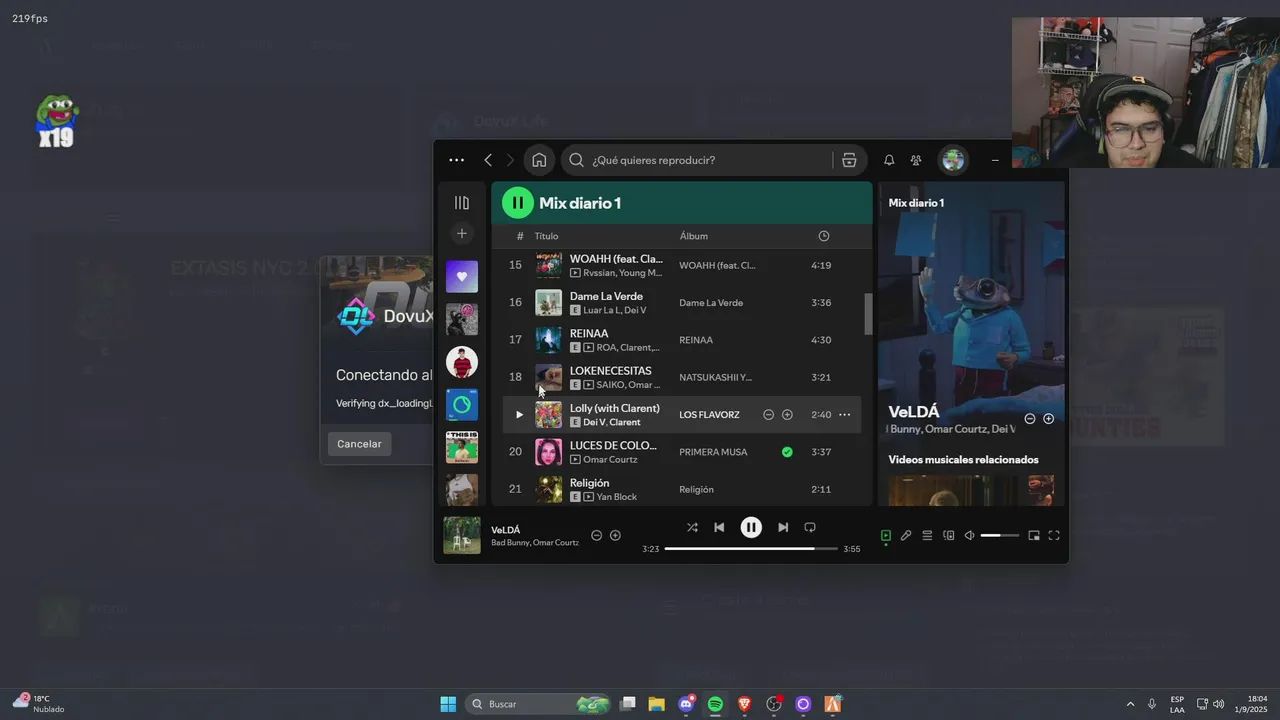Open the NATSUKASHII album link
This screenshot has width=1280, height=720.
[715, 377]
